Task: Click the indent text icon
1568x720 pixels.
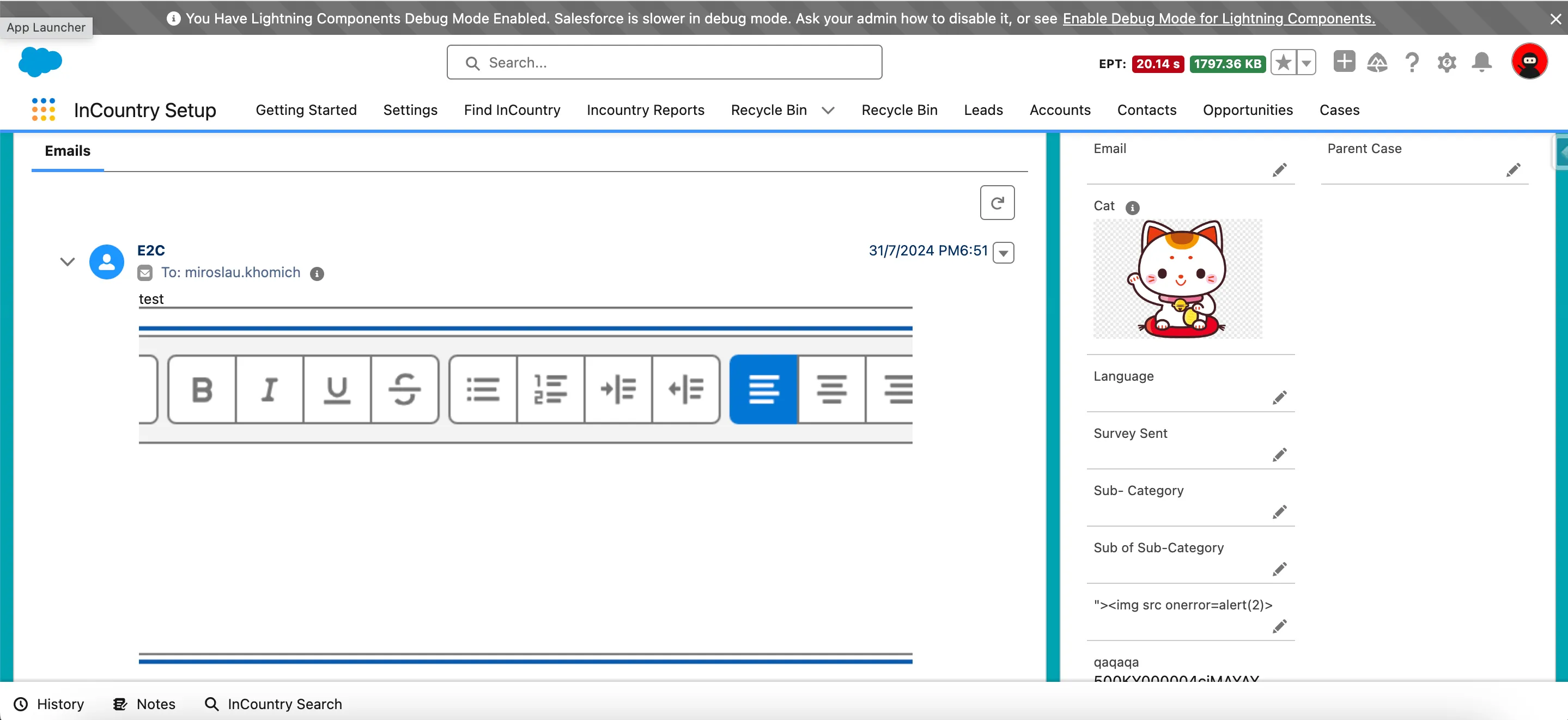Action: [x=618, y=389]
